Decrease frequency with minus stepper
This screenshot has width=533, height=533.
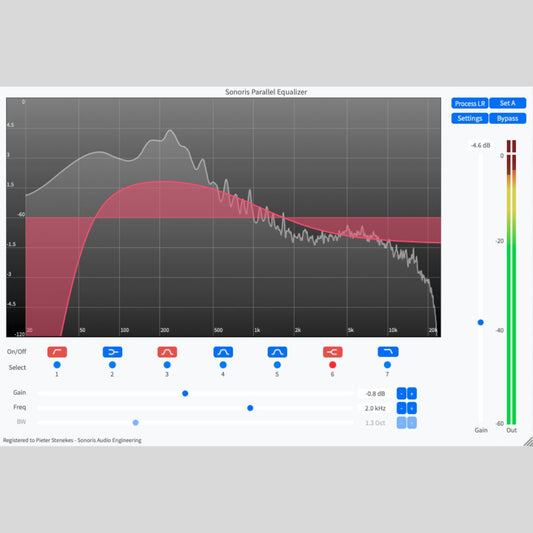click(x=401, y=408)
